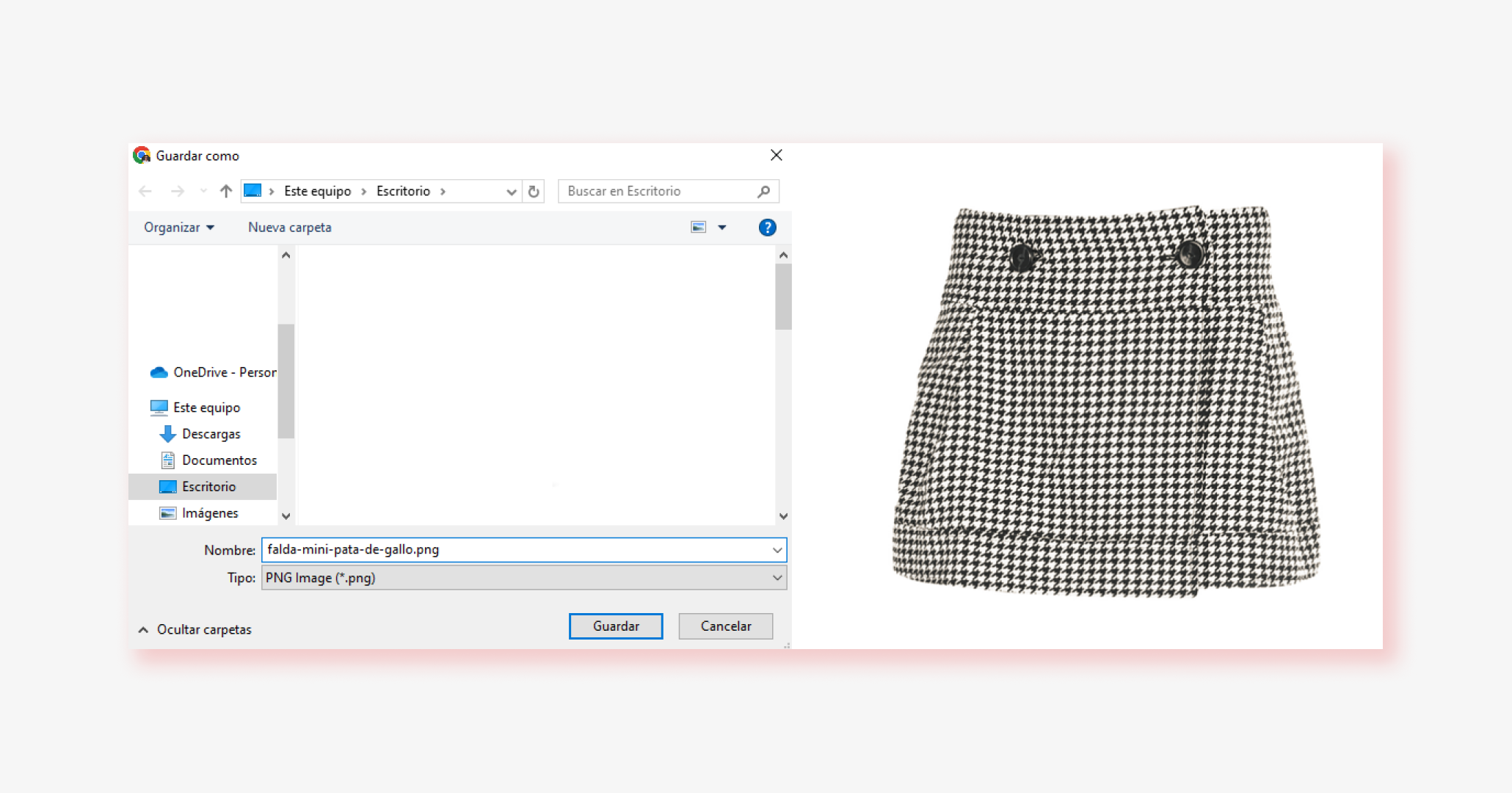Image resolution: width=1512 pixels, height=793 pixels.
Task: Open the Nombre filename history dropdown
Action: point(777,550)
